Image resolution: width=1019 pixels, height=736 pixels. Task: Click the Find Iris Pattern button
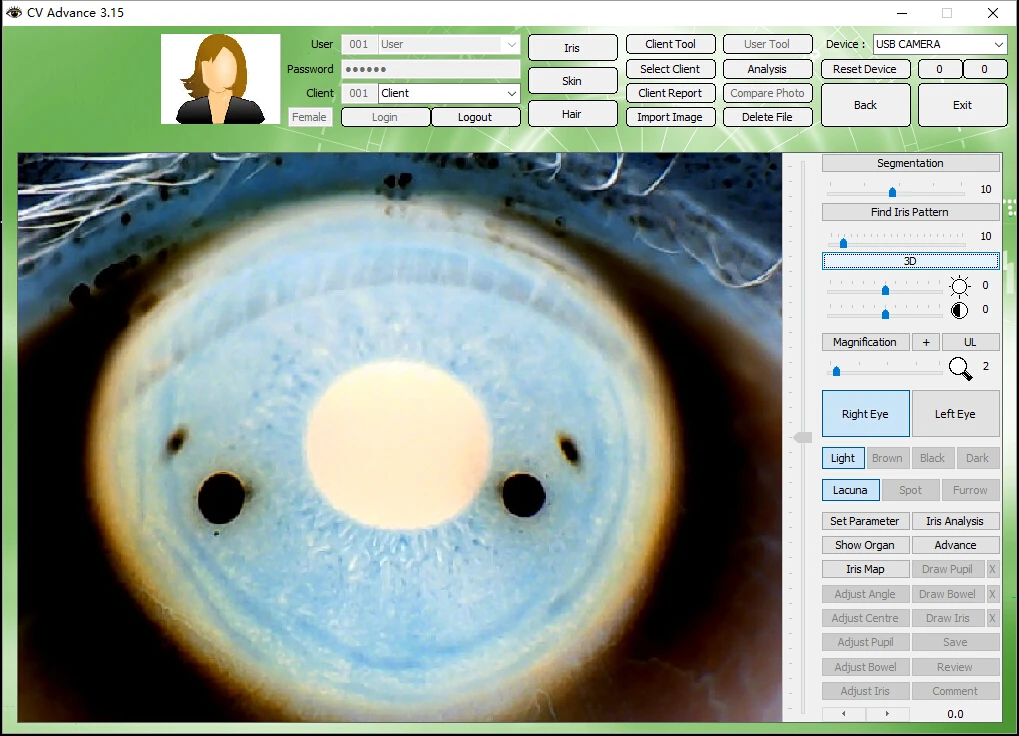coord(909,211)
